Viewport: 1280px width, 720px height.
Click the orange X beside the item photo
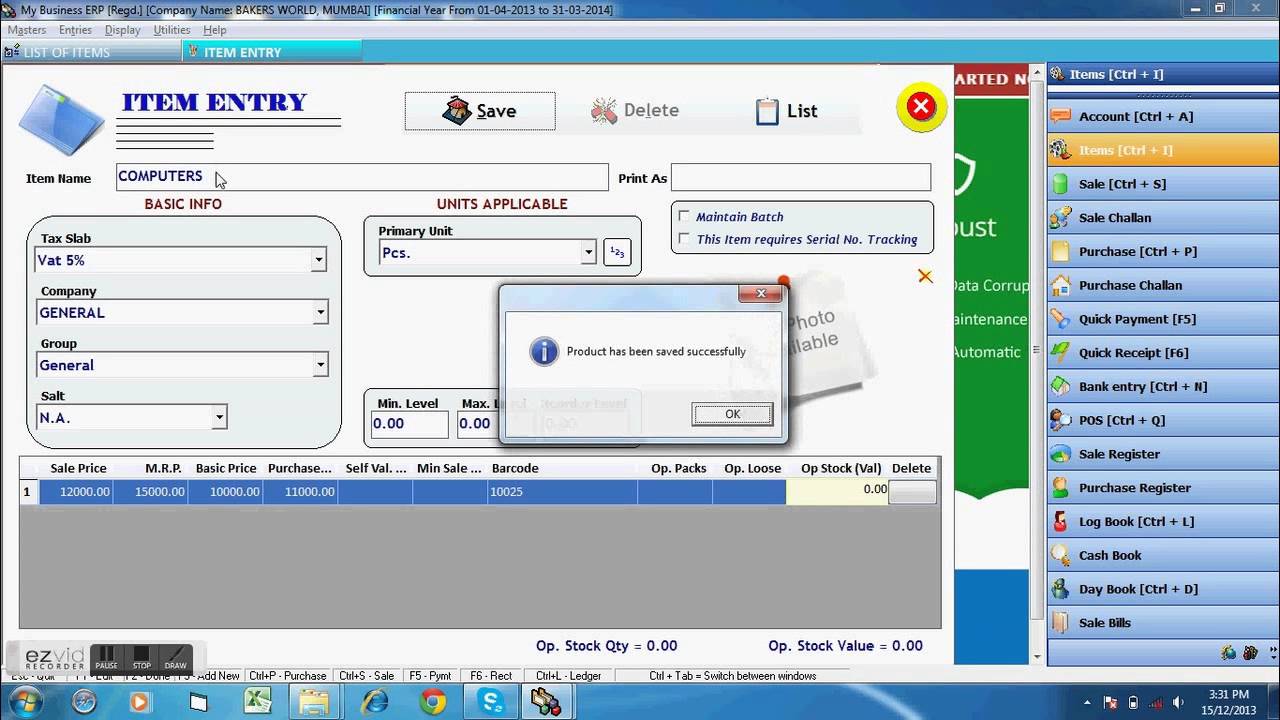point(925,276)
